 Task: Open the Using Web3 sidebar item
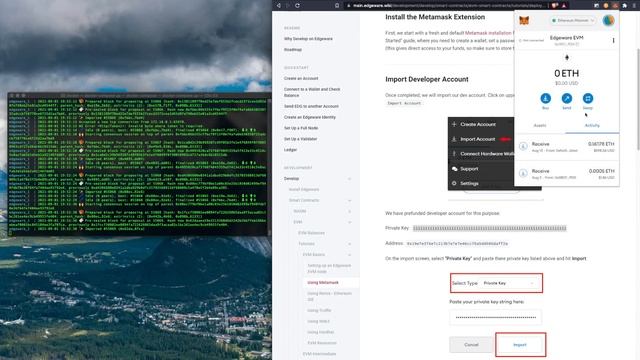pos(318,322)
